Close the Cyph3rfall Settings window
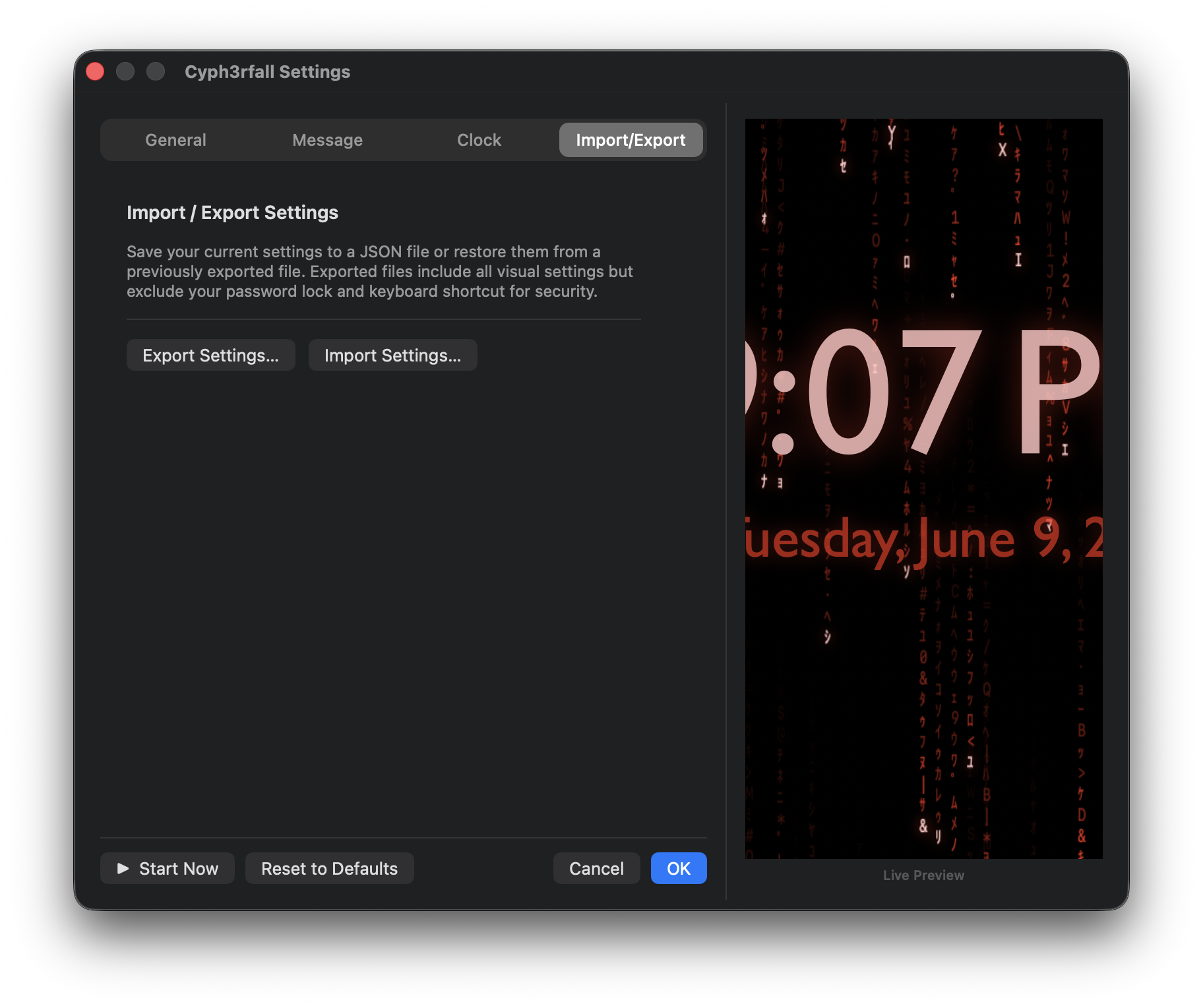Image resolution: width=1203 pixels, height=1008 pixels. (95, 71)
